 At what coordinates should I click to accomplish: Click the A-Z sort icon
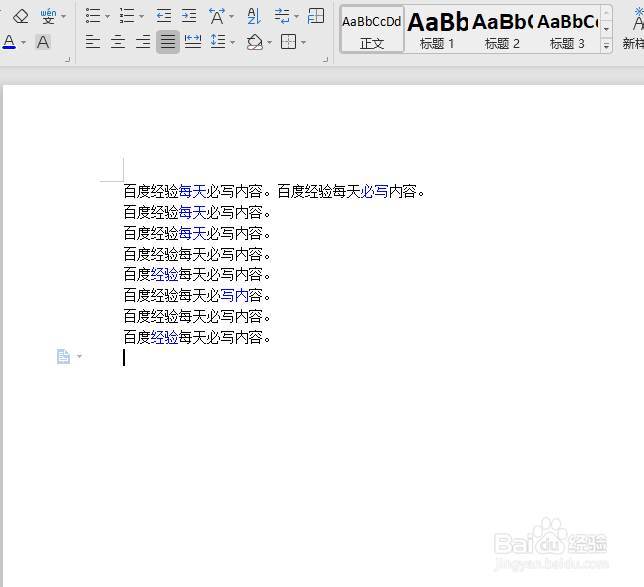[x=254, y=16]
